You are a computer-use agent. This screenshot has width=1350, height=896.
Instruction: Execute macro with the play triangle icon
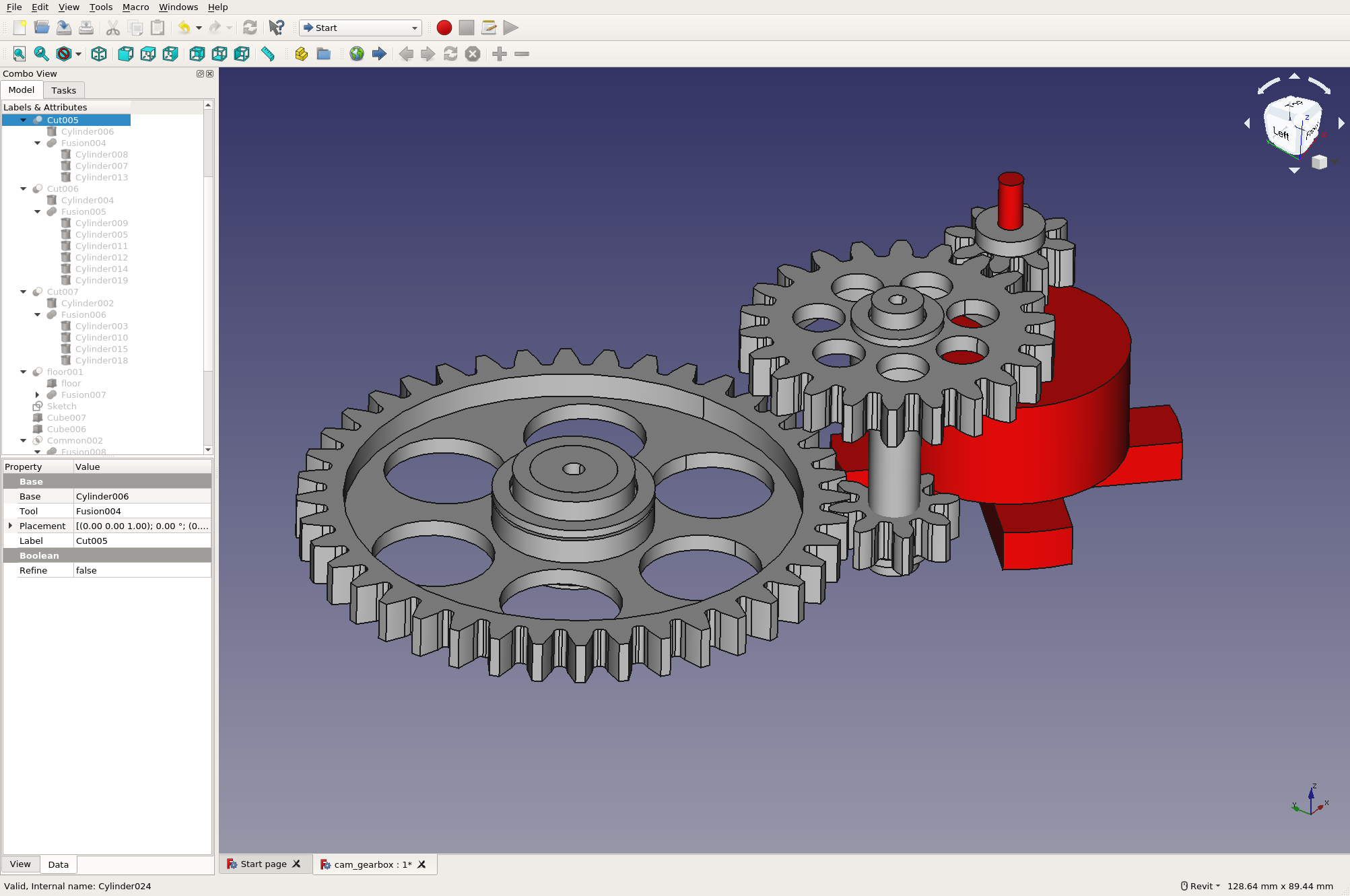(511, 28)
